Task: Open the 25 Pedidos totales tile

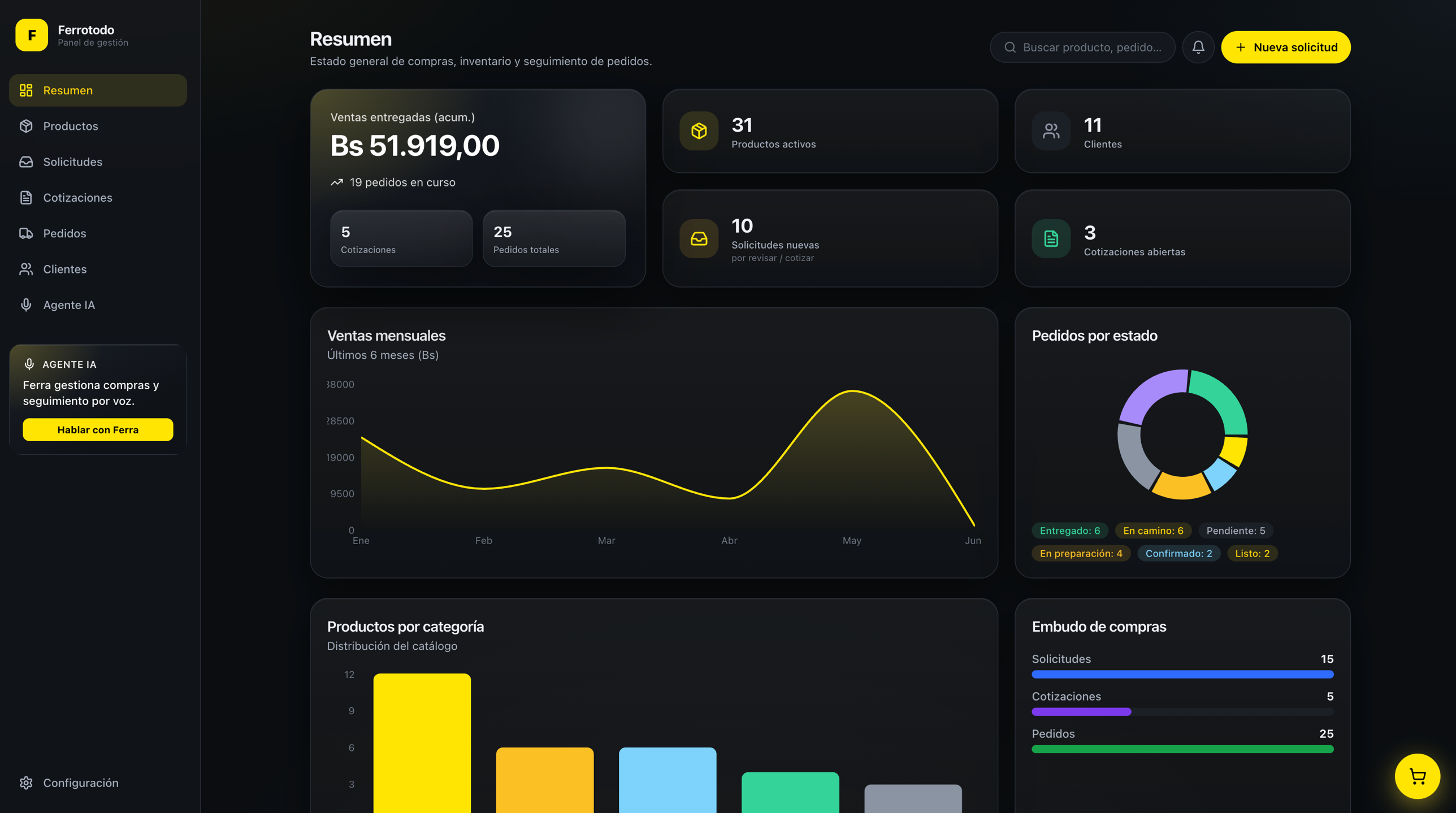Action: pyautogui.click(x=554, y=239)
